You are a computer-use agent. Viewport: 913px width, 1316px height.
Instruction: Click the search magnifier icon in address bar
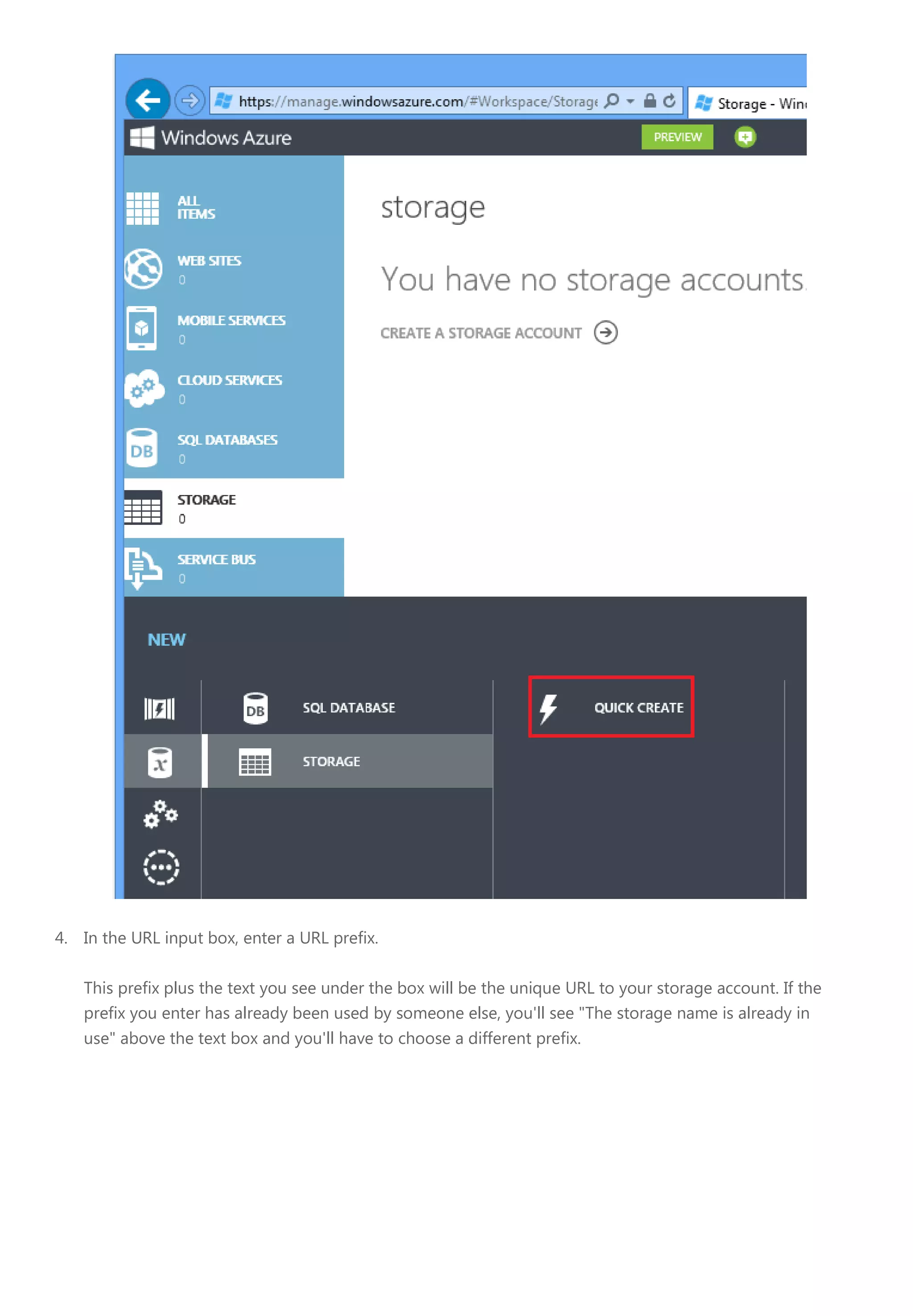(612, 101)
